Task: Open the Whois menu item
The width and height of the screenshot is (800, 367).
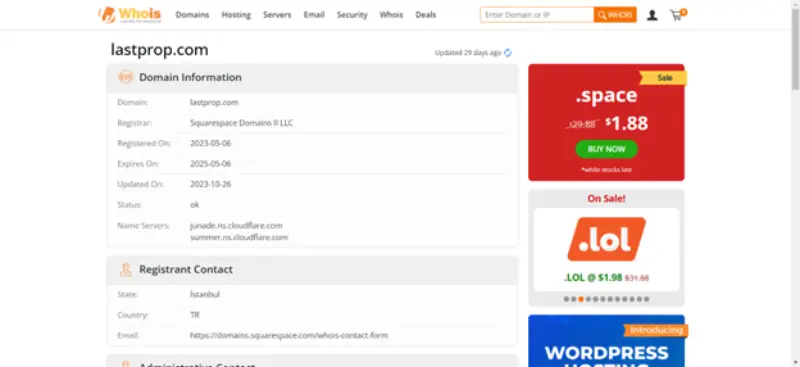Action: point(391,15)
